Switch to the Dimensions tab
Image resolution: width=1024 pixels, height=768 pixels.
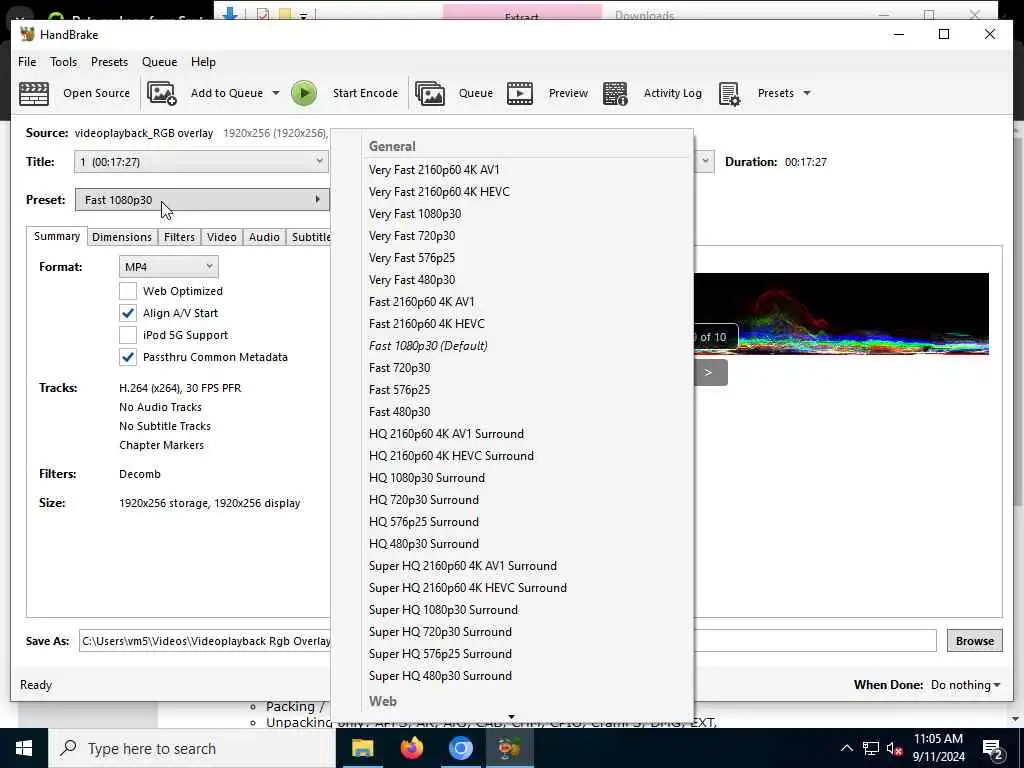coord(122,237)
